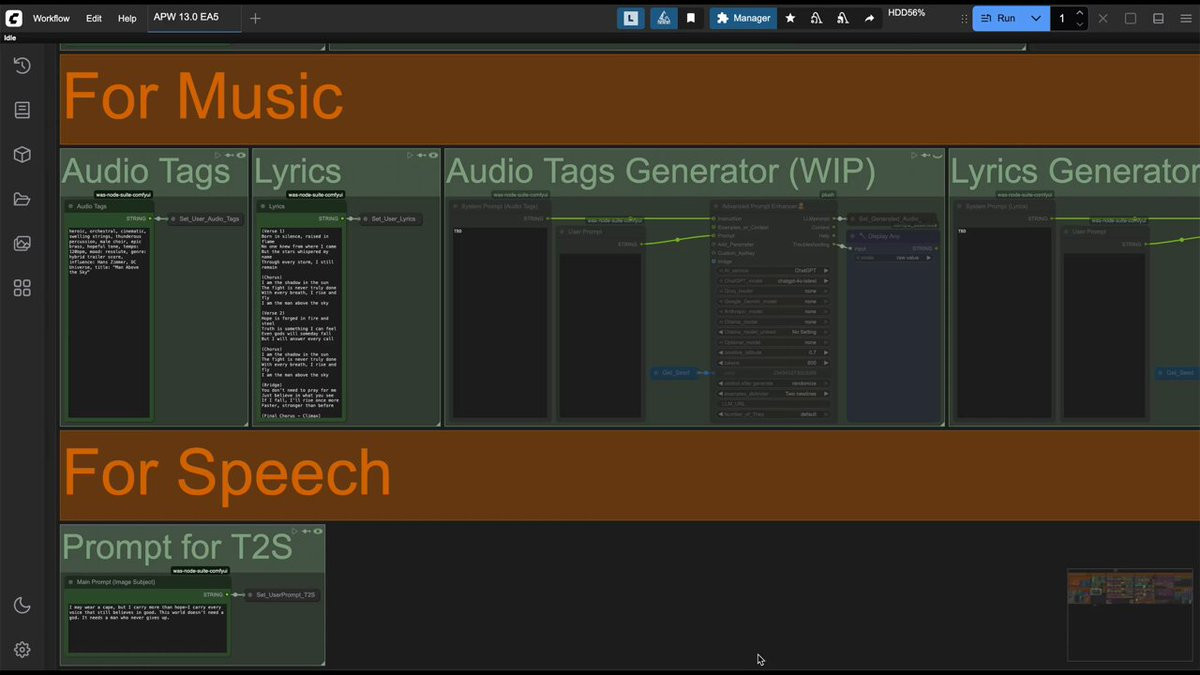Click the minimap thumbnail in corner
This screenshot has width=1200, height=675.
[1129, 588]
